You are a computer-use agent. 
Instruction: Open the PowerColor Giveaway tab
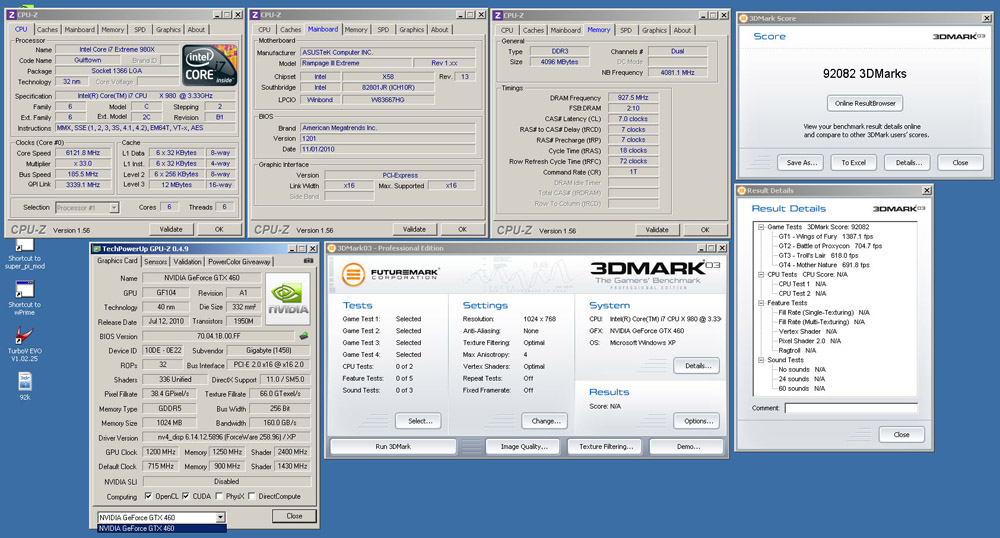click(239, 261)
